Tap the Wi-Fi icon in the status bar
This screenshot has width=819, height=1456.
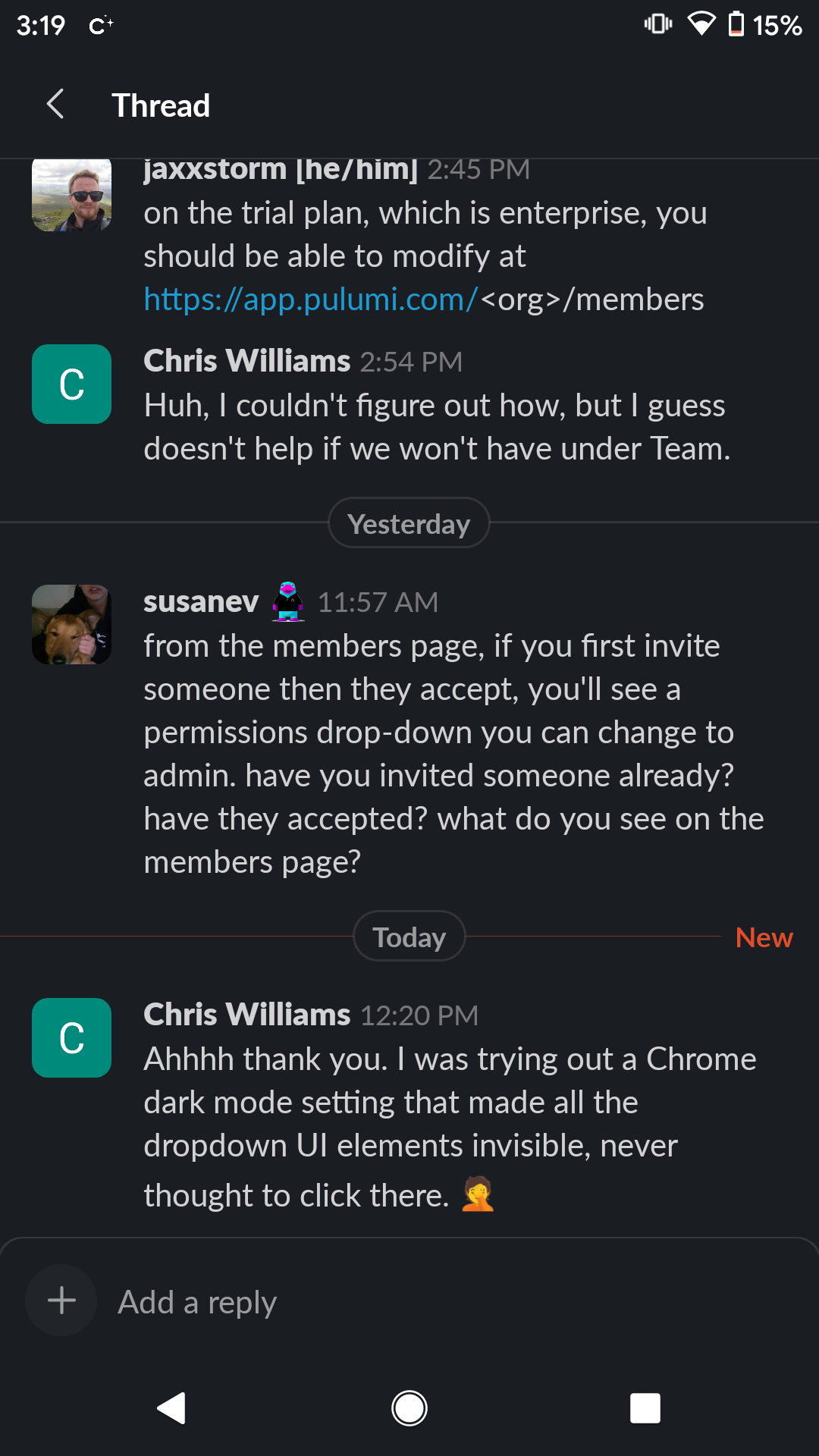click(701, 23)
